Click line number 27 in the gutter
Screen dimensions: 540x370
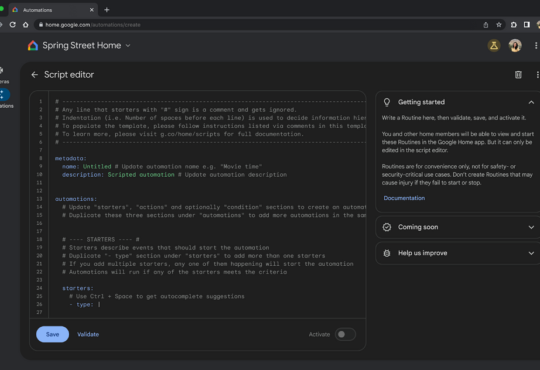pyautogui.click(x=39, y=312)
